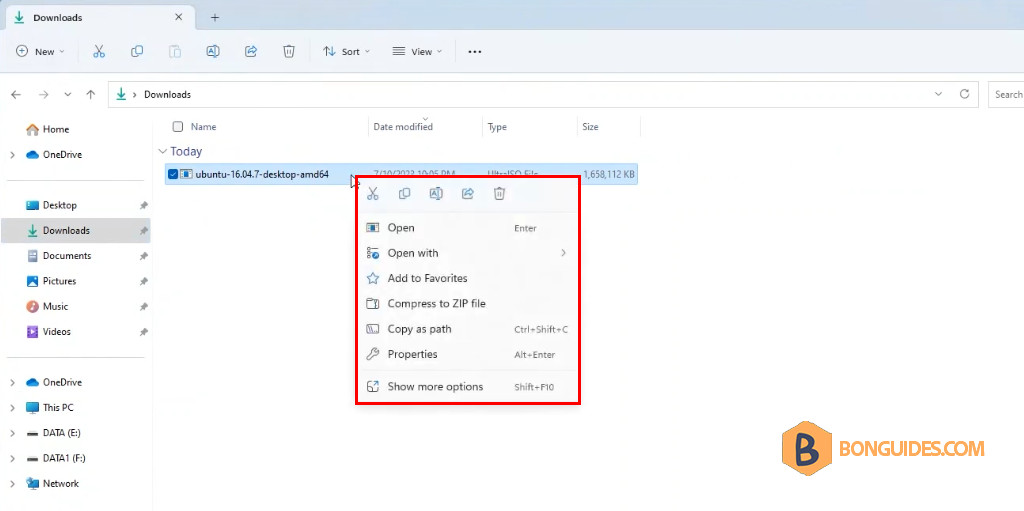Viewport: 1024px width, 511px height.
Task: Click the 1,658,112 KB size cell
Action: 609,174
